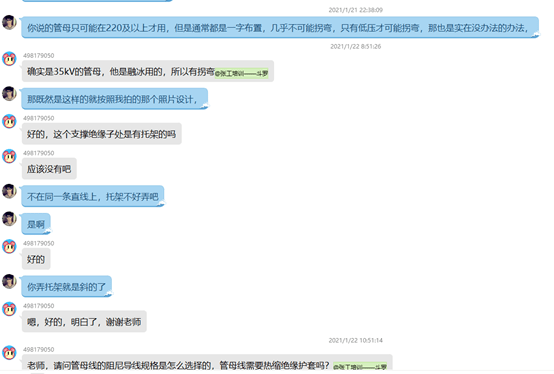This screenshot has height=374, width=554.
Task: Open cartoon avatar beside 确实是35kV的管母 message
Action: click(x=9, y=59)
